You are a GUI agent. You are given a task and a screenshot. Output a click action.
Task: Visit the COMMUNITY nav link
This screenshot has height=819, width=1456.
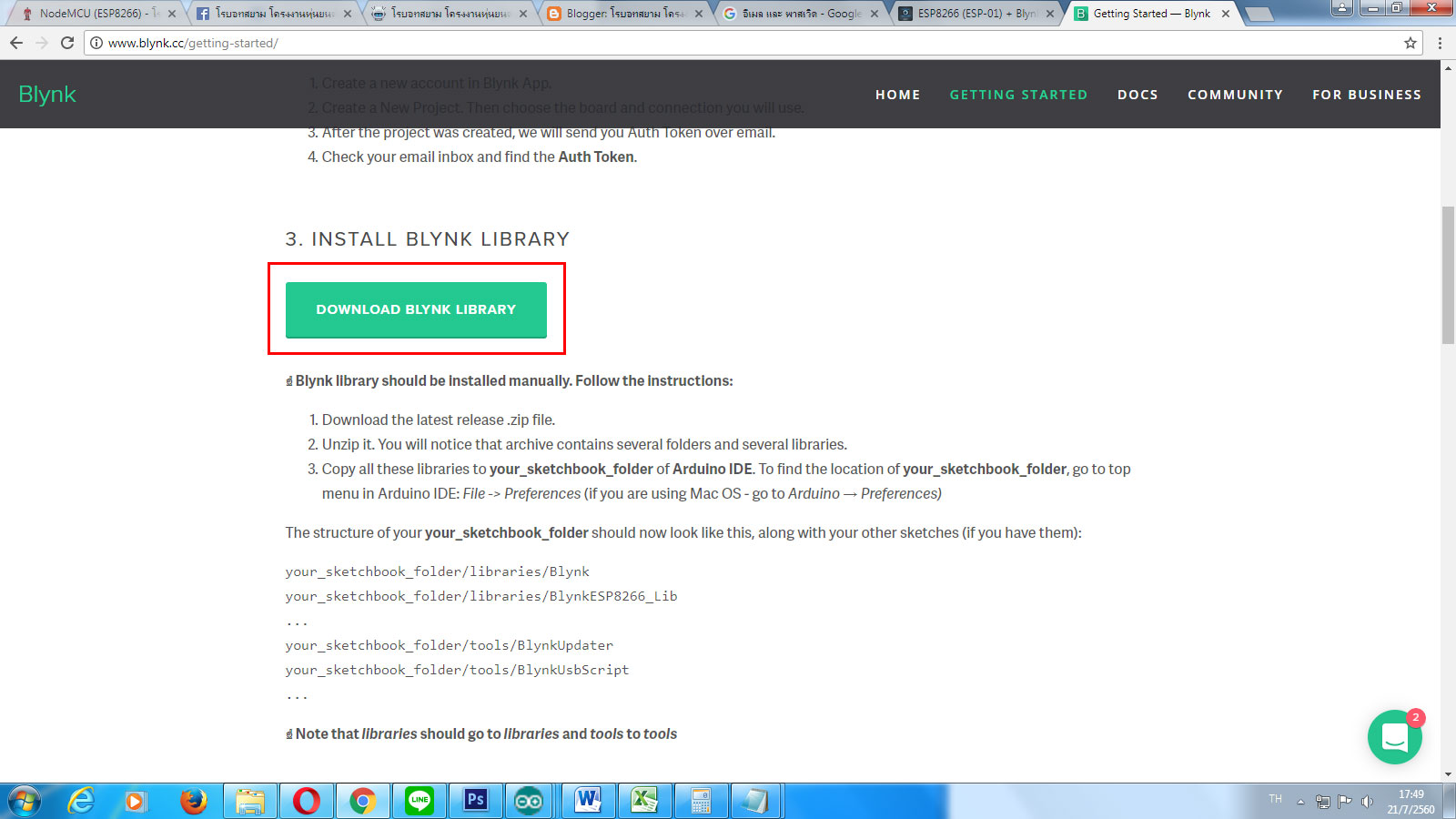pos(1235,95)
